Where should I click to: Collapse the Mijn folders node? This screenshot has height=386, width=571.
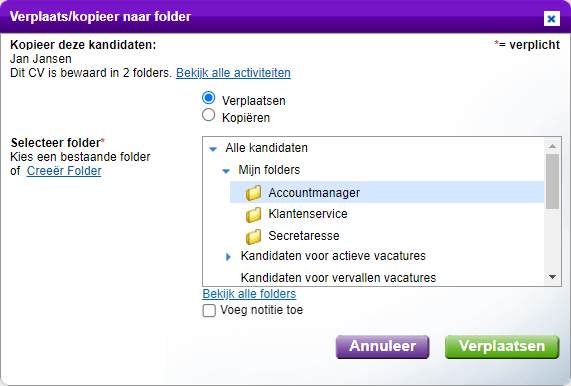point(226,171)
